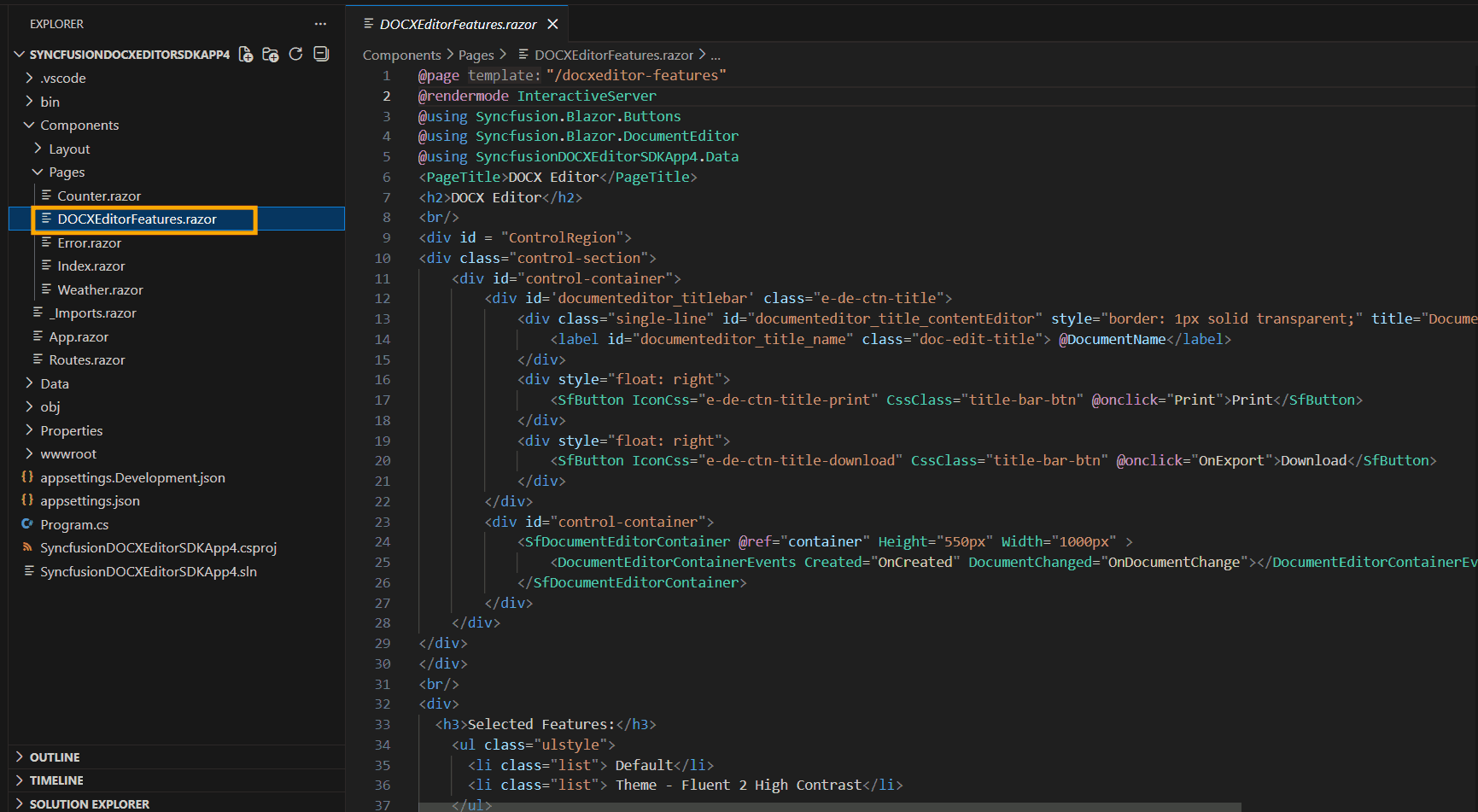Expand the OUTLINE panel section
Screen dimensions: 1478x812
[55, 757]
